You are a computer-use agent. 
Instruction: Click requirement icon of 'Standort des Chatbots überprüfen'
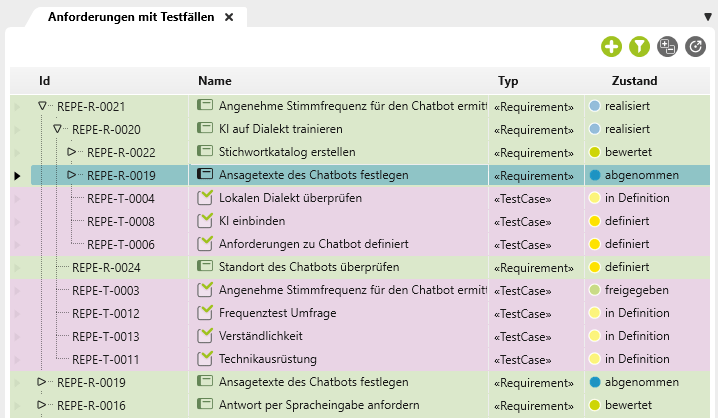(x=205, y=267)
